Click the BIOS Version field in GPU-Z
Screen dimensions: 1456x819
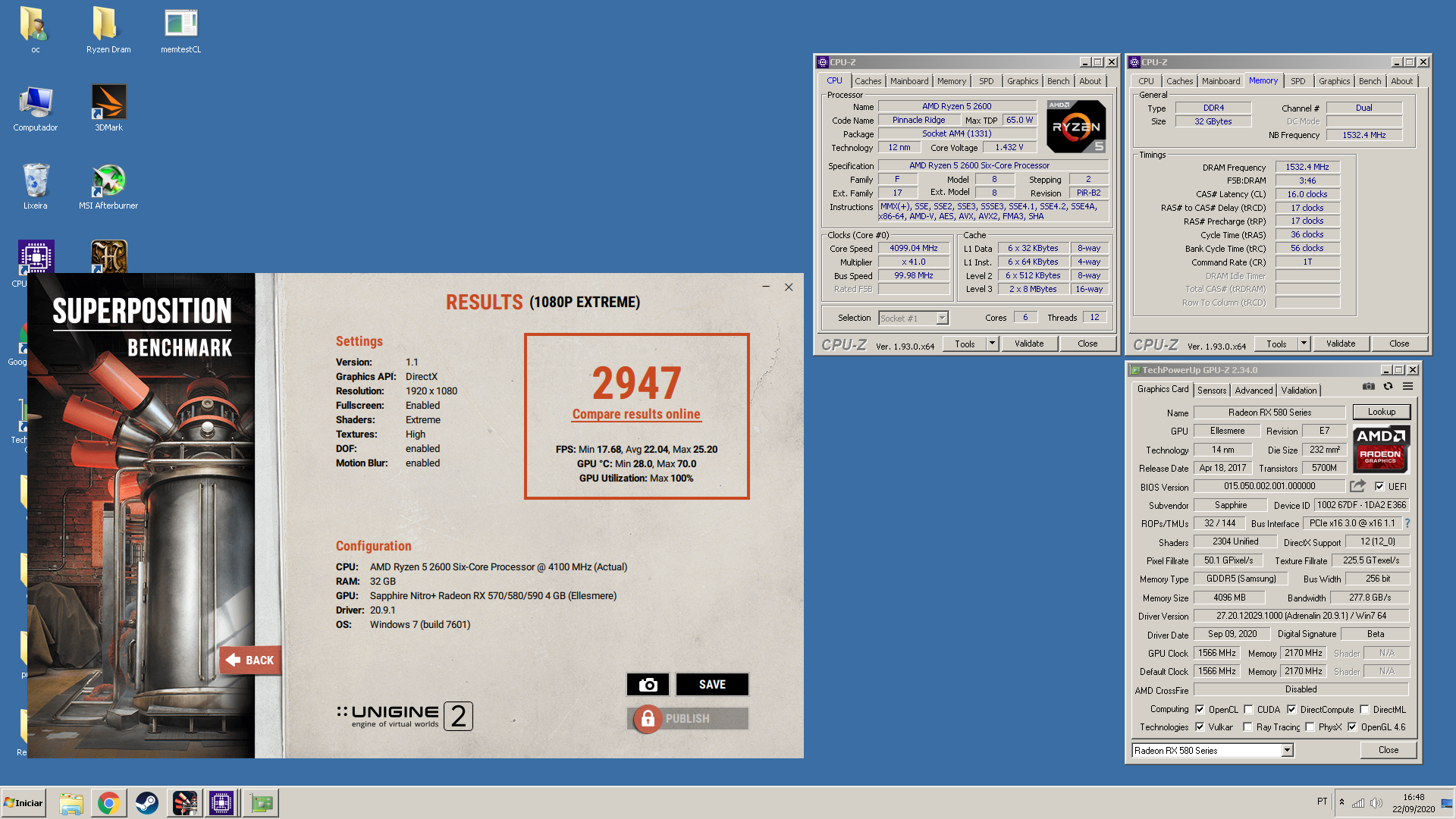tap(1269, 486)
